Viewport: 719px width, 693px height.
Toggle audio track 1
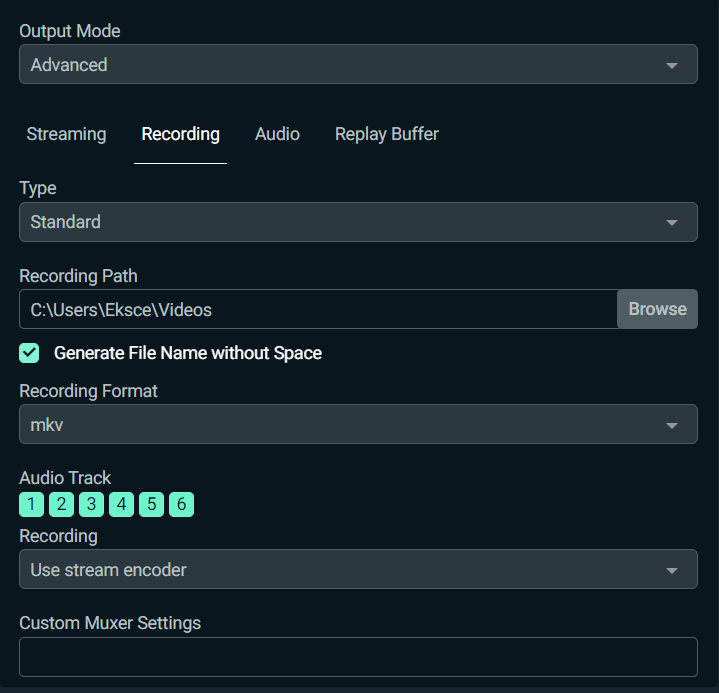pyautogui.click(x=31, y=505)
